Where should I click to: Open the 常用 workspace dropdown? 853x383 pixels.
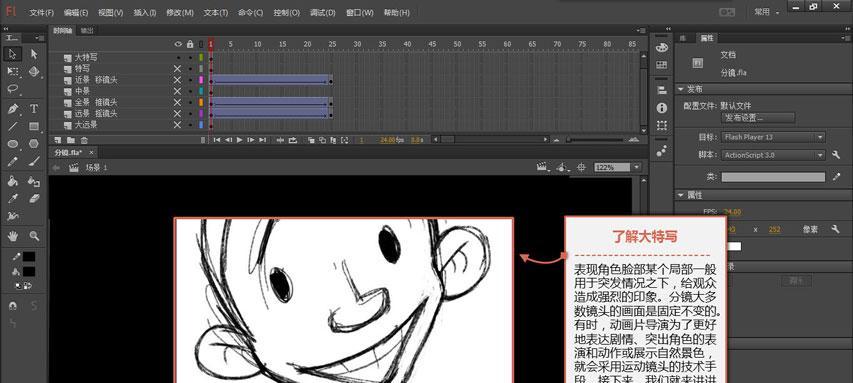pos(767,11)
